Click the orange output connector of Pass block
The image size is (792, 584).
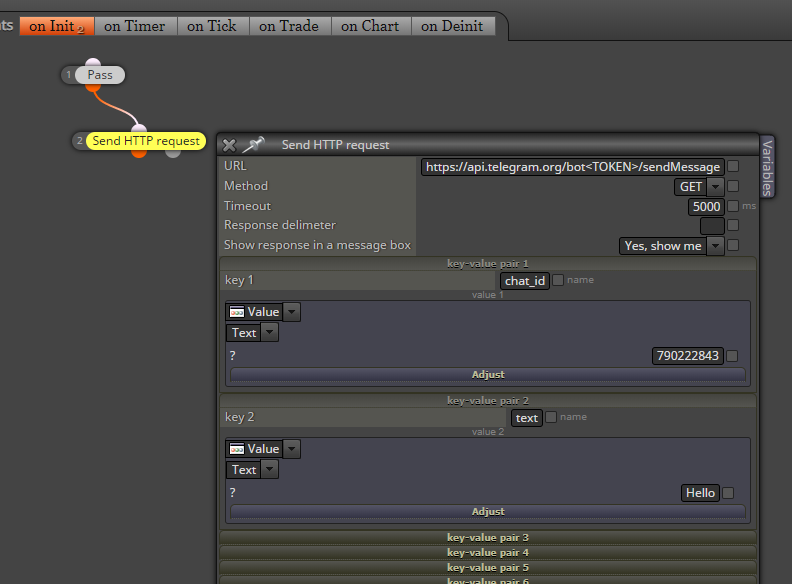[x=92, y=87]
